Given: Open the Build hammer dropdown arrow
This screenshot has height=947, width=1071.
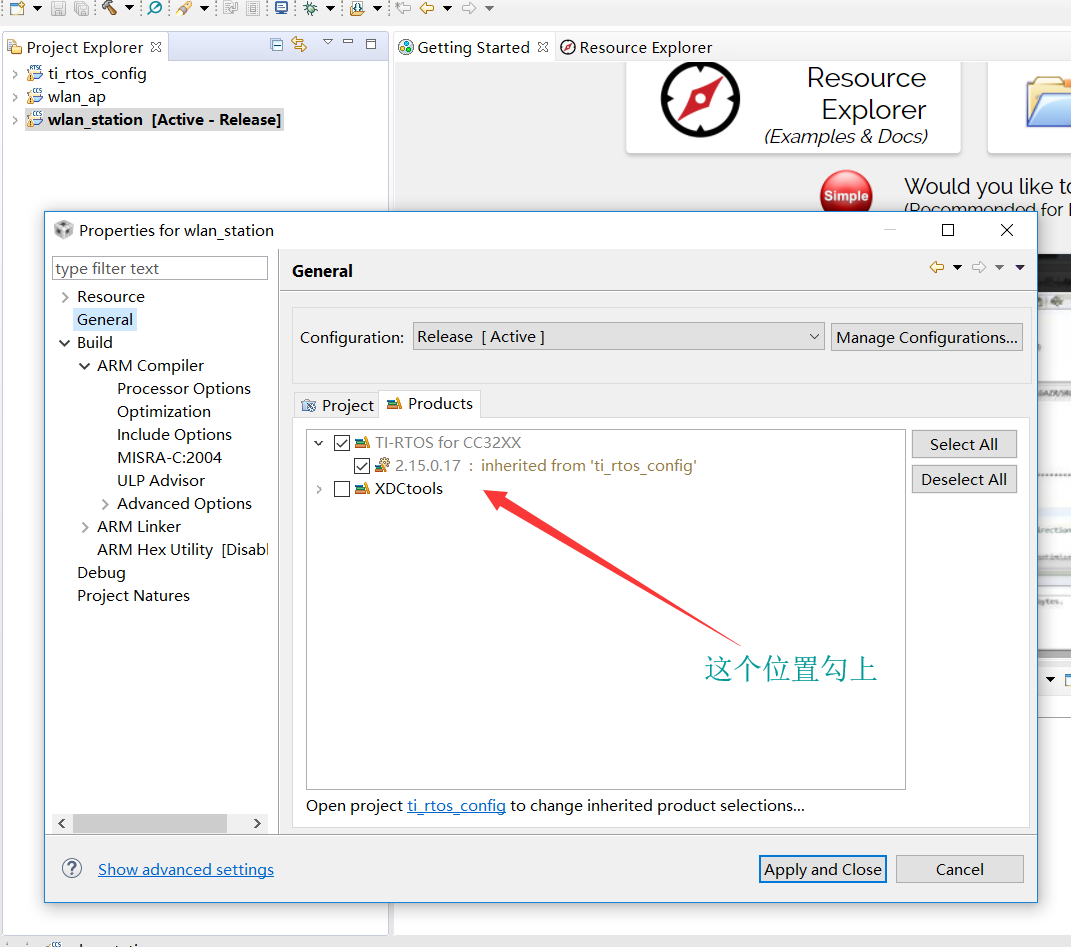Looking at the screenshot, I should pos(129,8).
